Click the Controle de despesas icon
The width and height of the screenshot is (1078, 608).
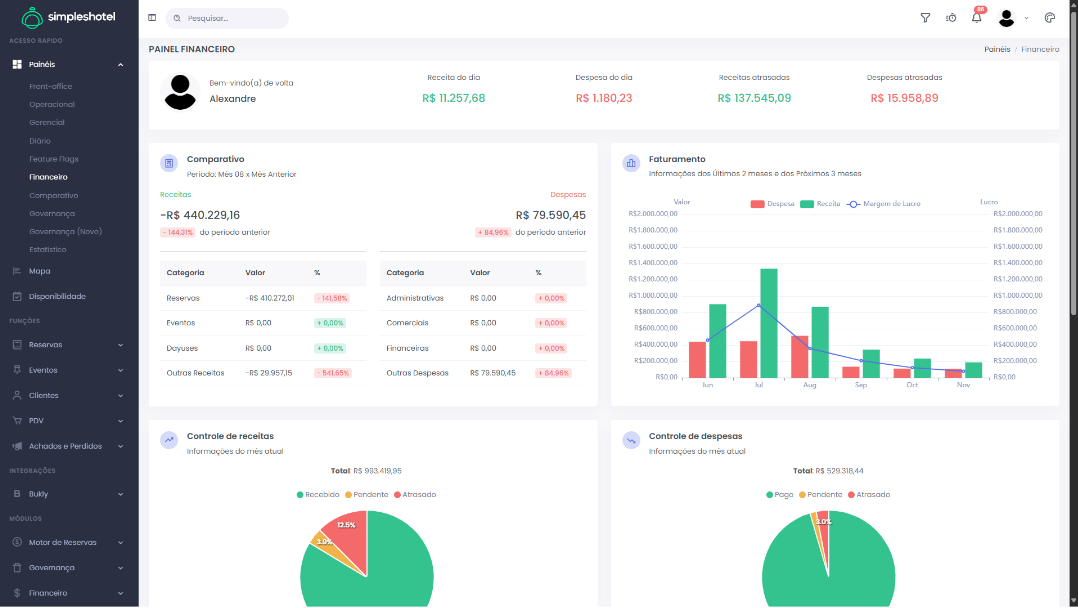630,440
